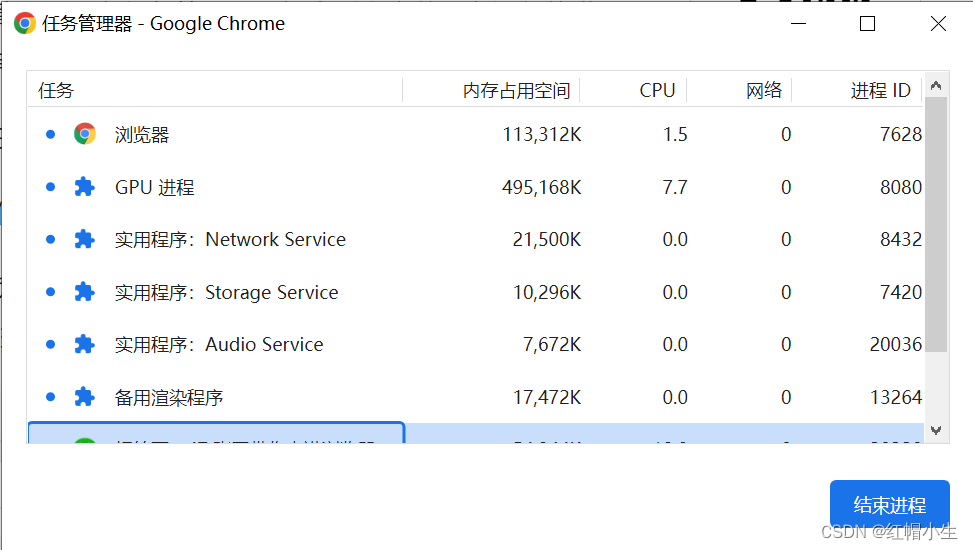Click the puzzle icon beside Storage Service
This screenshot has width=973, height=550.
coord(84,292)
